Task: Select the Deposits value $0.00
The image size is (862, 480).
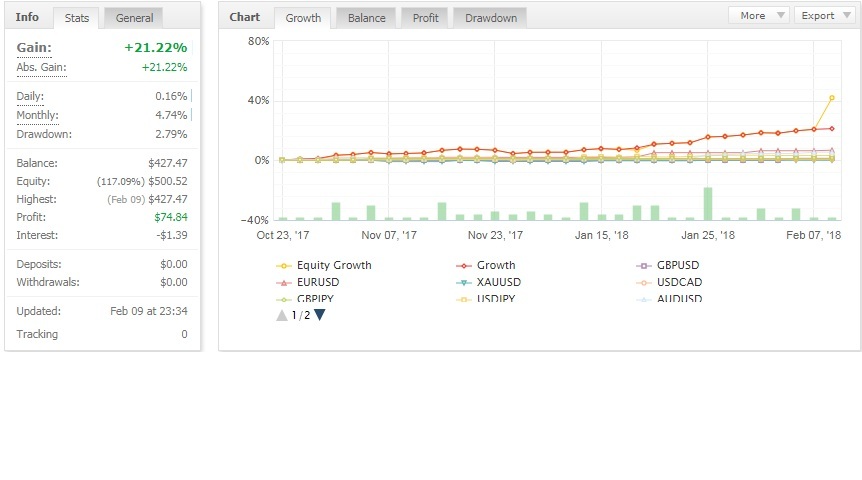Action: (x=174, y=264)
